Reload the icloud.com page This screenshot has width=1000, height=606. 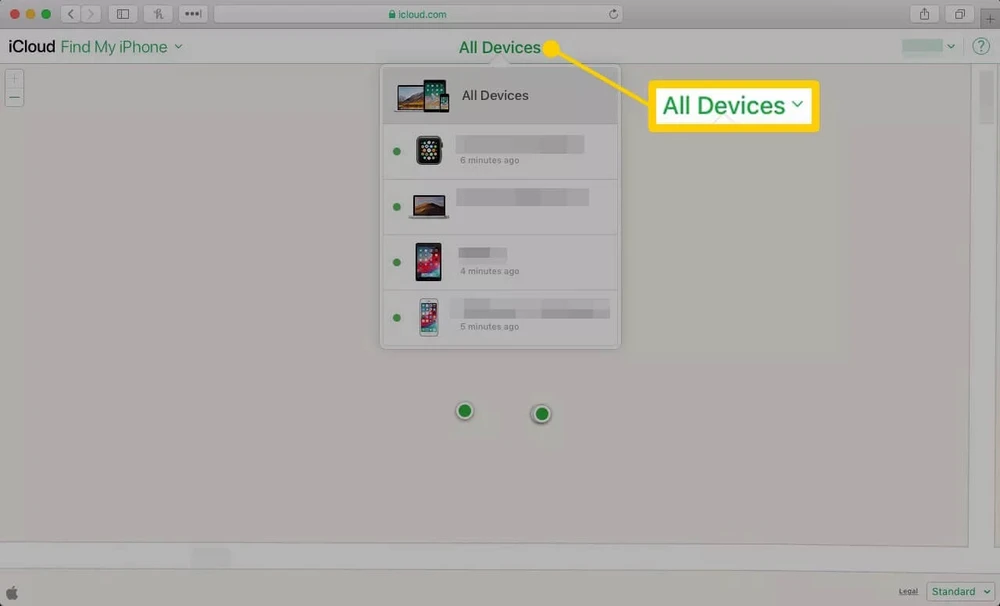[613, 15]
